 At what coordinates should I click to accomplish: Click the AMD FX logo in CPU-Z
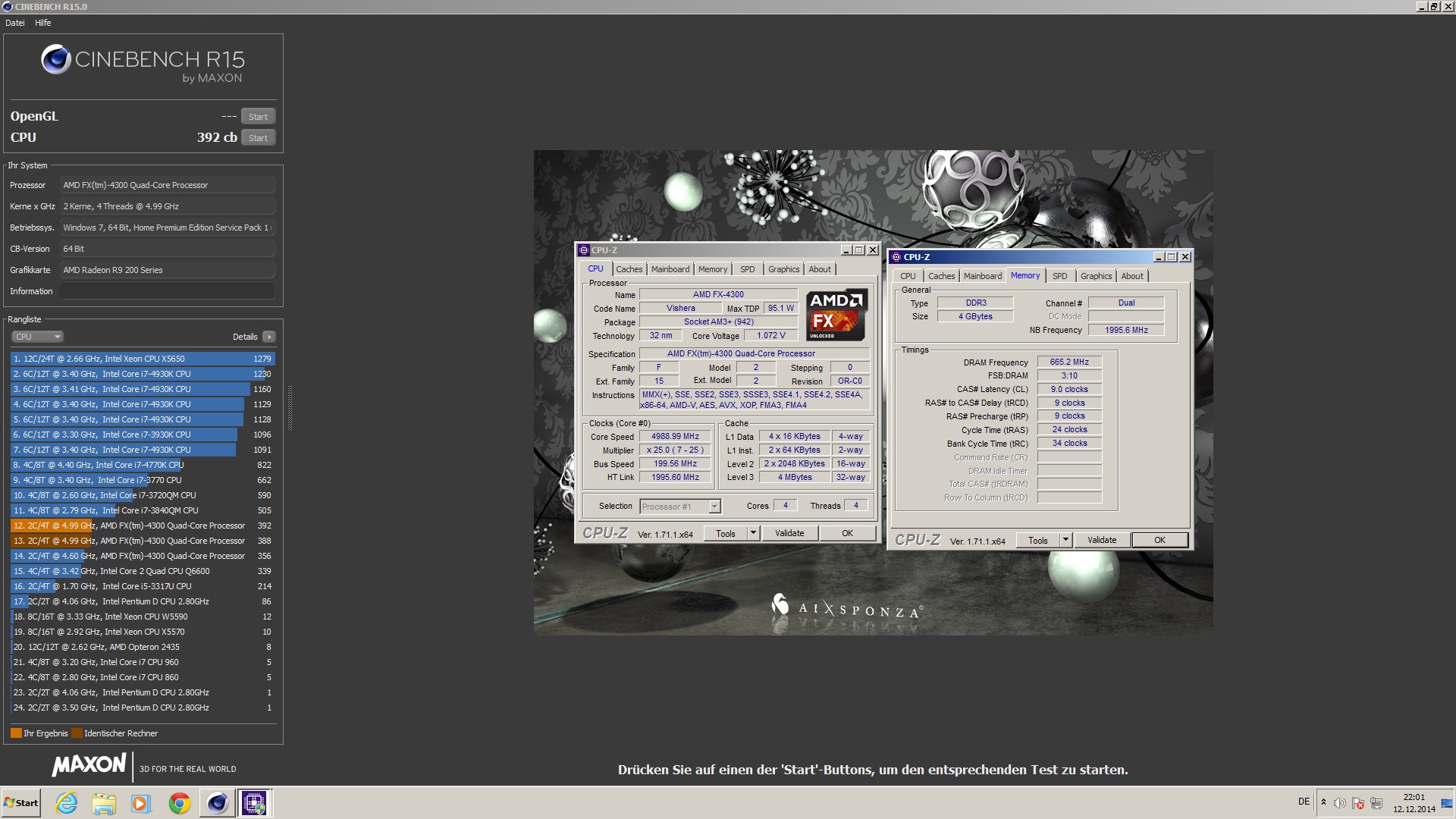836,315
